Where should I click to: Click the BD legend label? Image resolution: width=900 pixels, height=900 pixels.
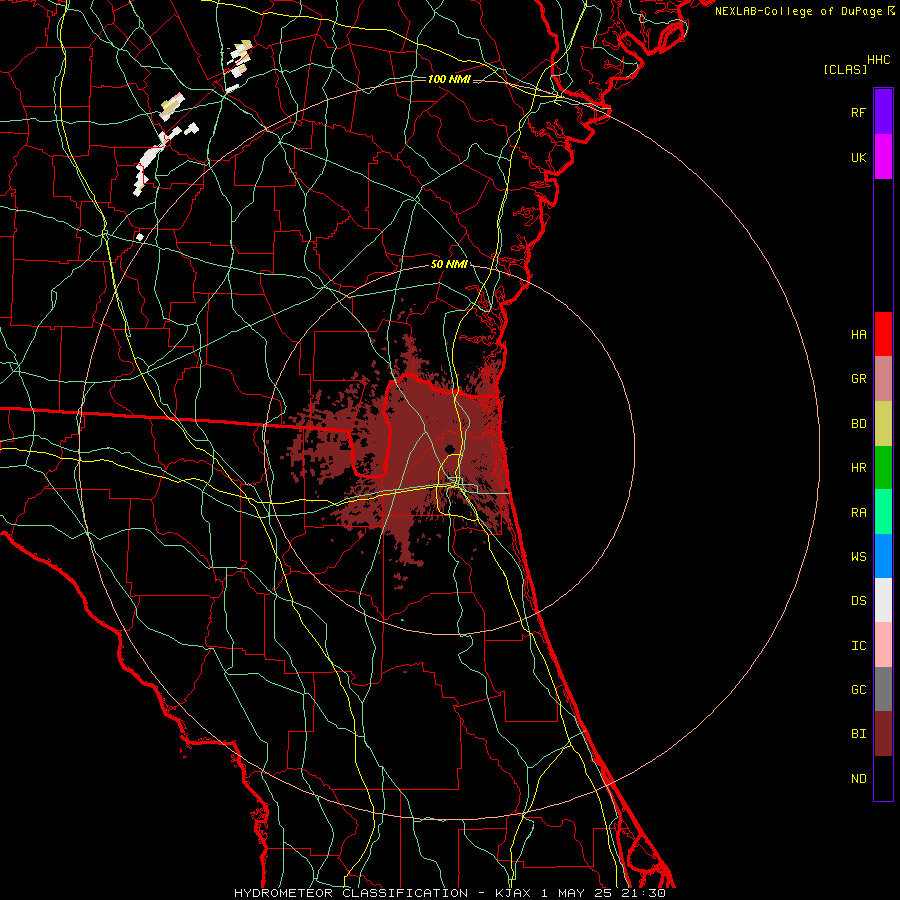858,424
